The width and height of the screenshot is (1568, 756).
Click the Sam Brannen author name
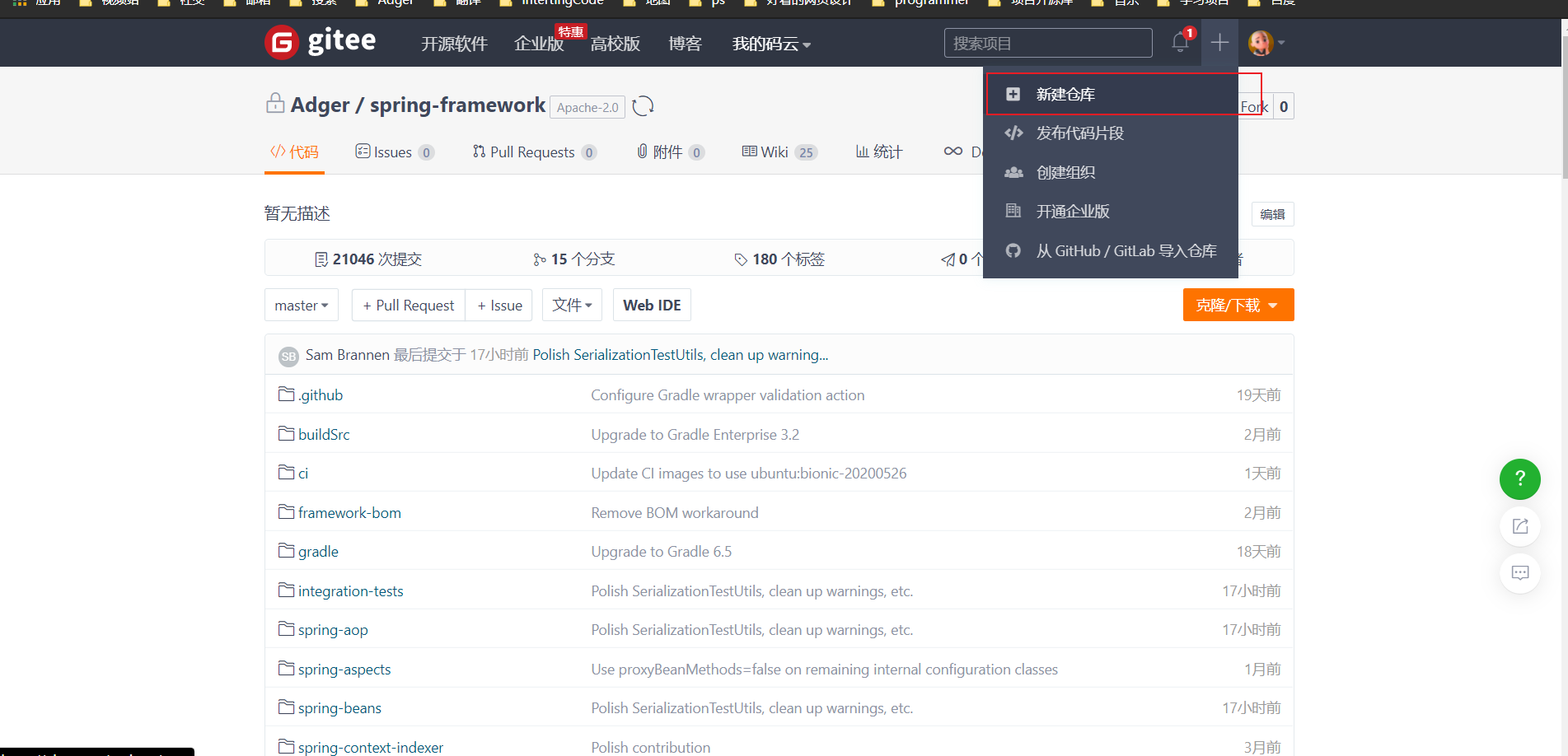(x=347, y=355)
